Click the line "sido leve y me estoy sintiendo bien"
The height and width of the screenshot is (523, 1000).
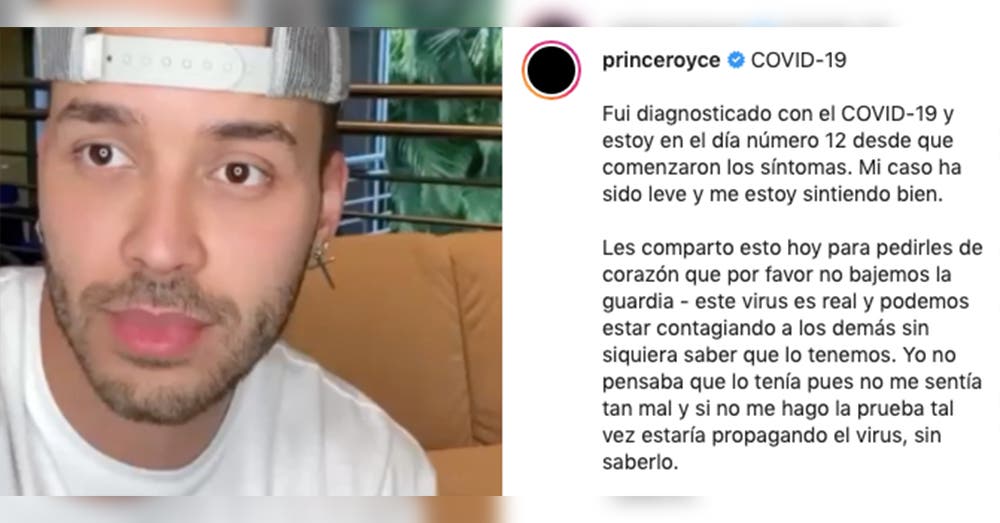772,194
